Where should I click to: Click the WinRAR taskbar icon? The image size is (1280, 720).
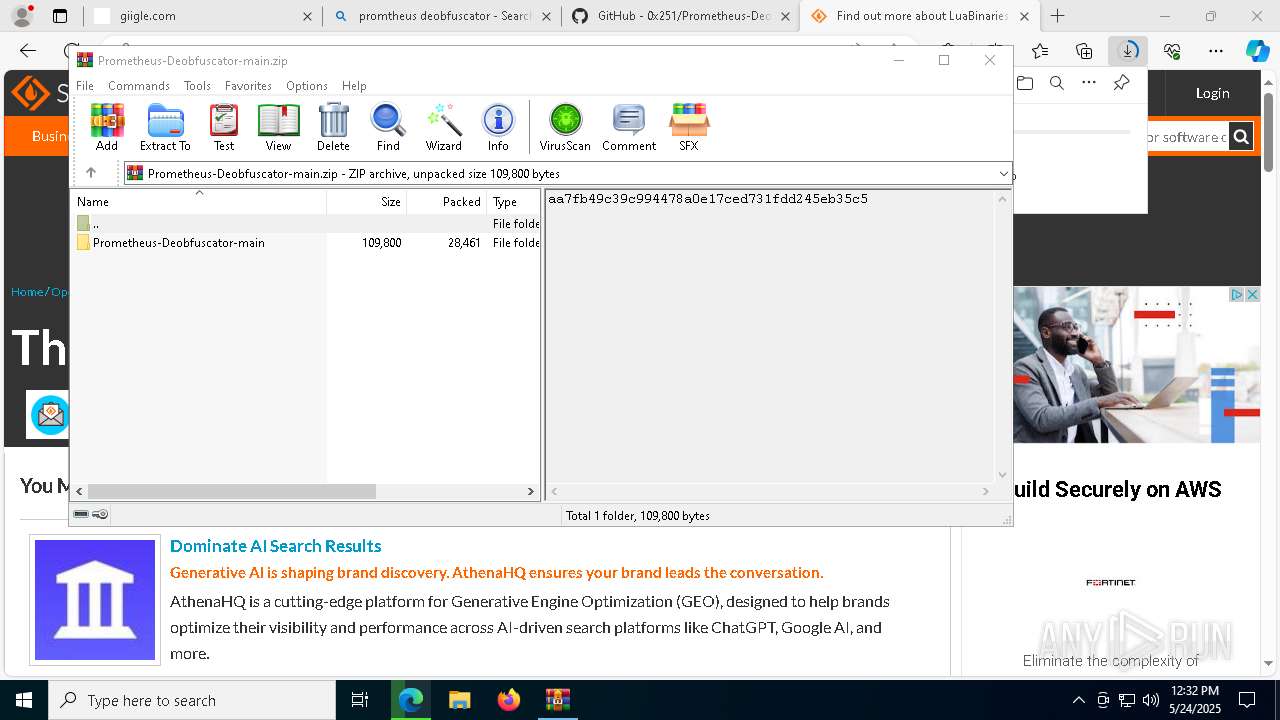coord(557,700)
